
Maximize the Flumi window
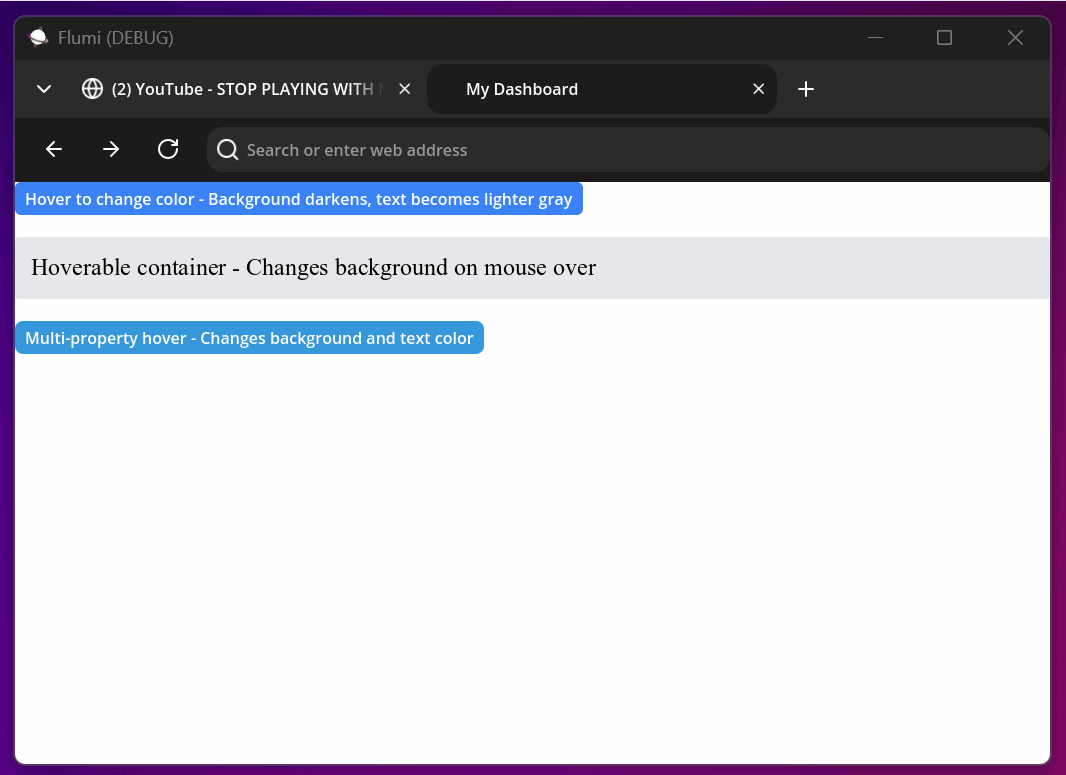[944, 38]
